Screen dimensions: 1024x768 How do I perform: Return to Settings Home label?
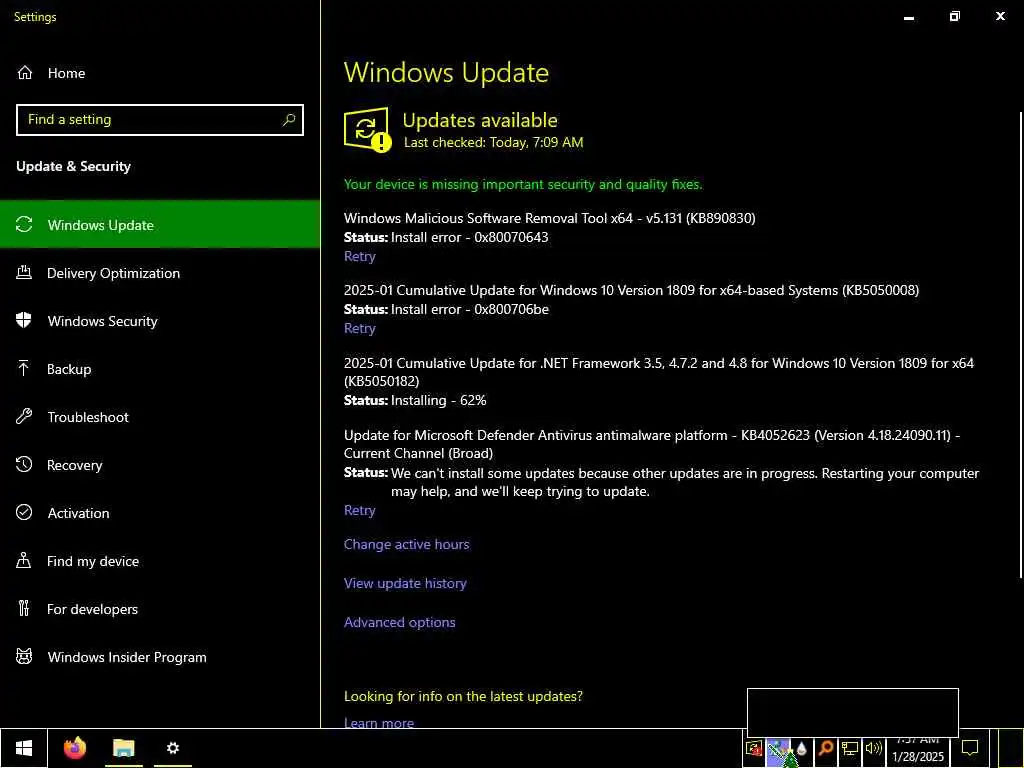click(67, 73)
